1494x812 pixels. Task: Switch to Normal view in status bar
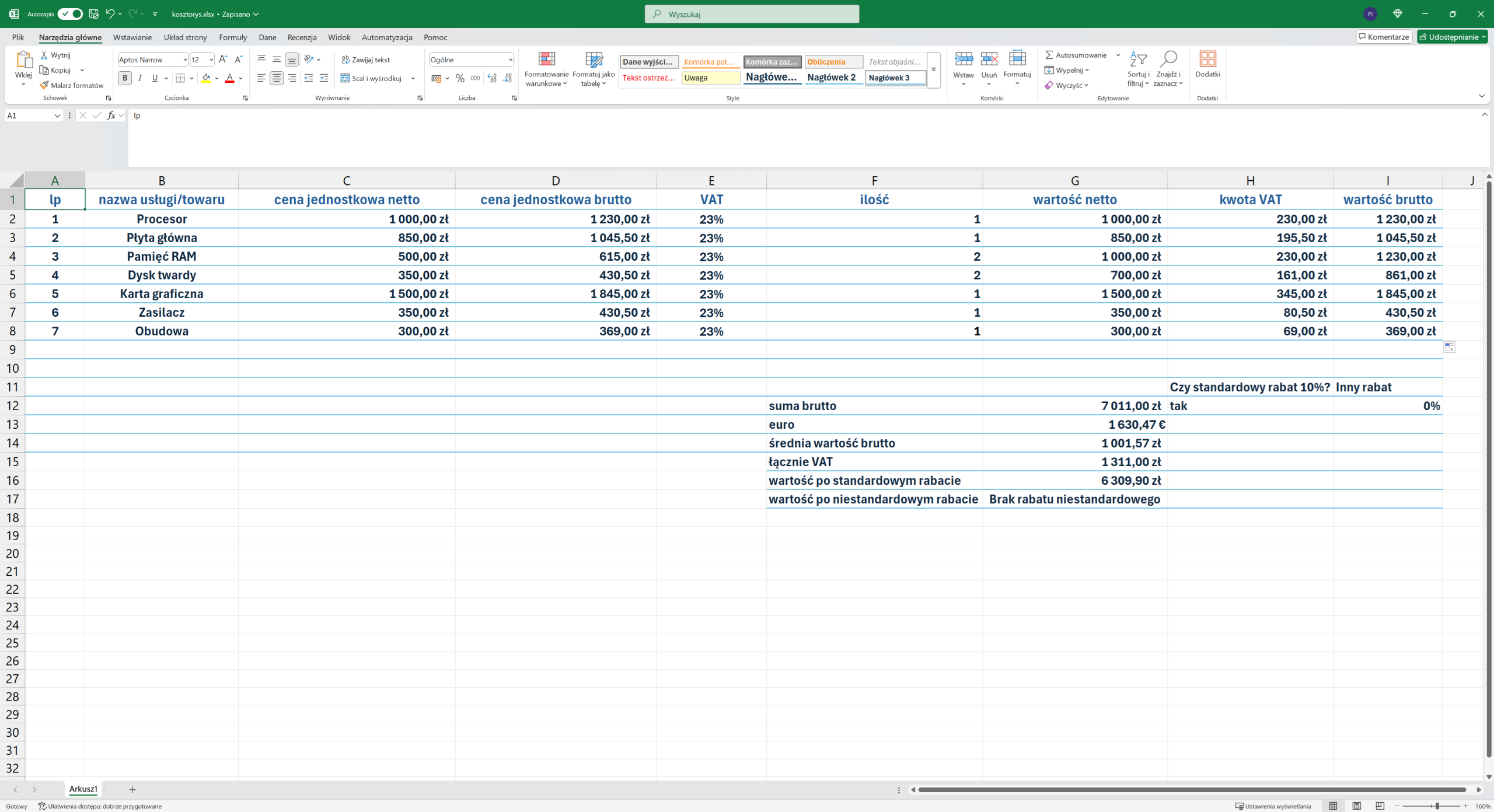(1333, 806)
